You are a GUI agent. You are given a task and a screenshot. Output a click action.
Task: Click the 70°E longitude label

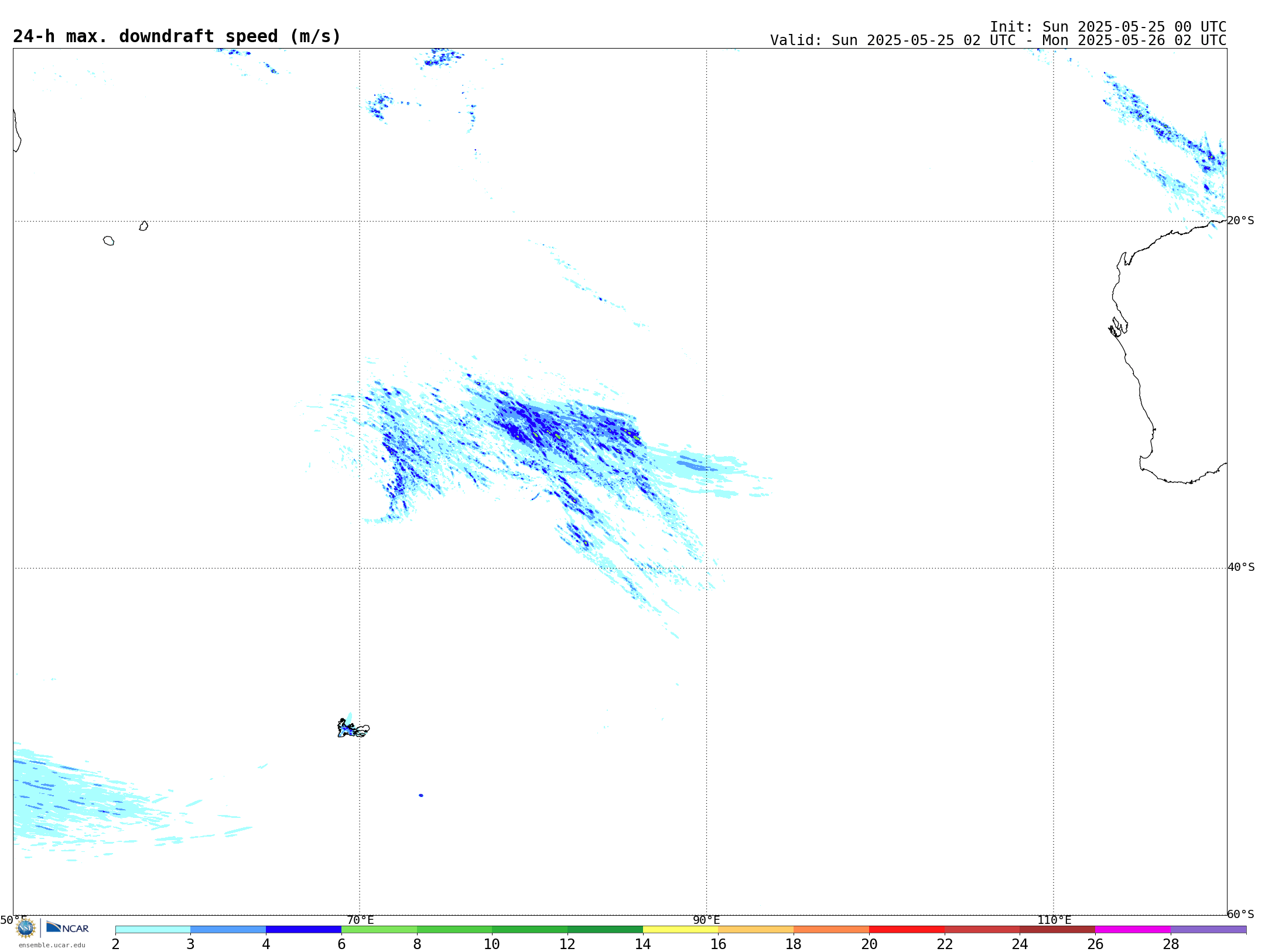point(360,920)
